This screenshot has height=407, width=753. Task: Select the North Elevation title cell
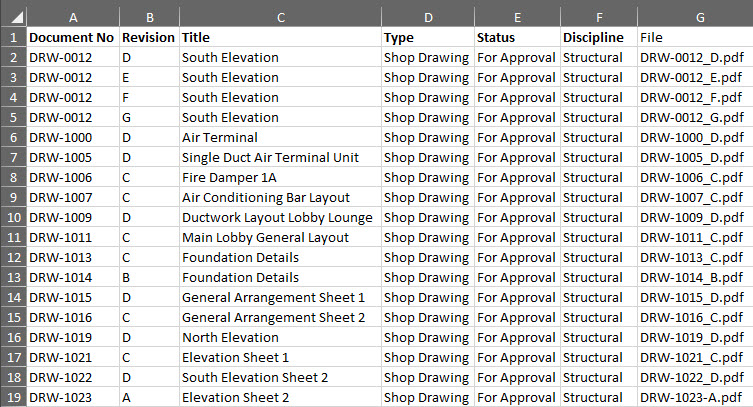pos(280,337)
